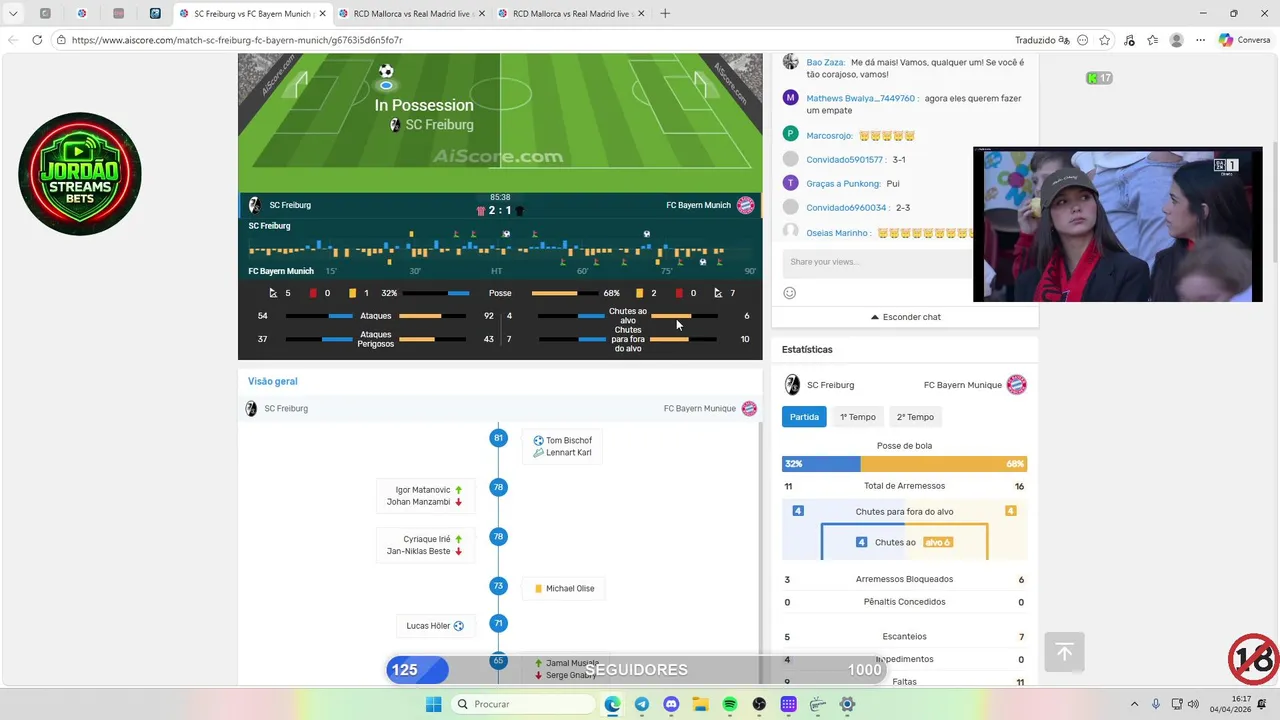Switch to the 2º Tempo tab

click(915, 417)
